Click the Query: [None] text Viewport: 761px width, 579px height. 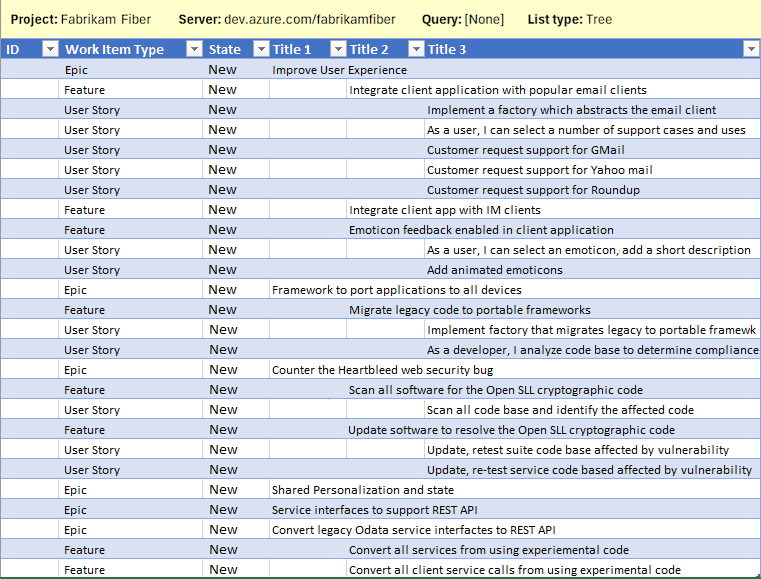coord(463,19)
